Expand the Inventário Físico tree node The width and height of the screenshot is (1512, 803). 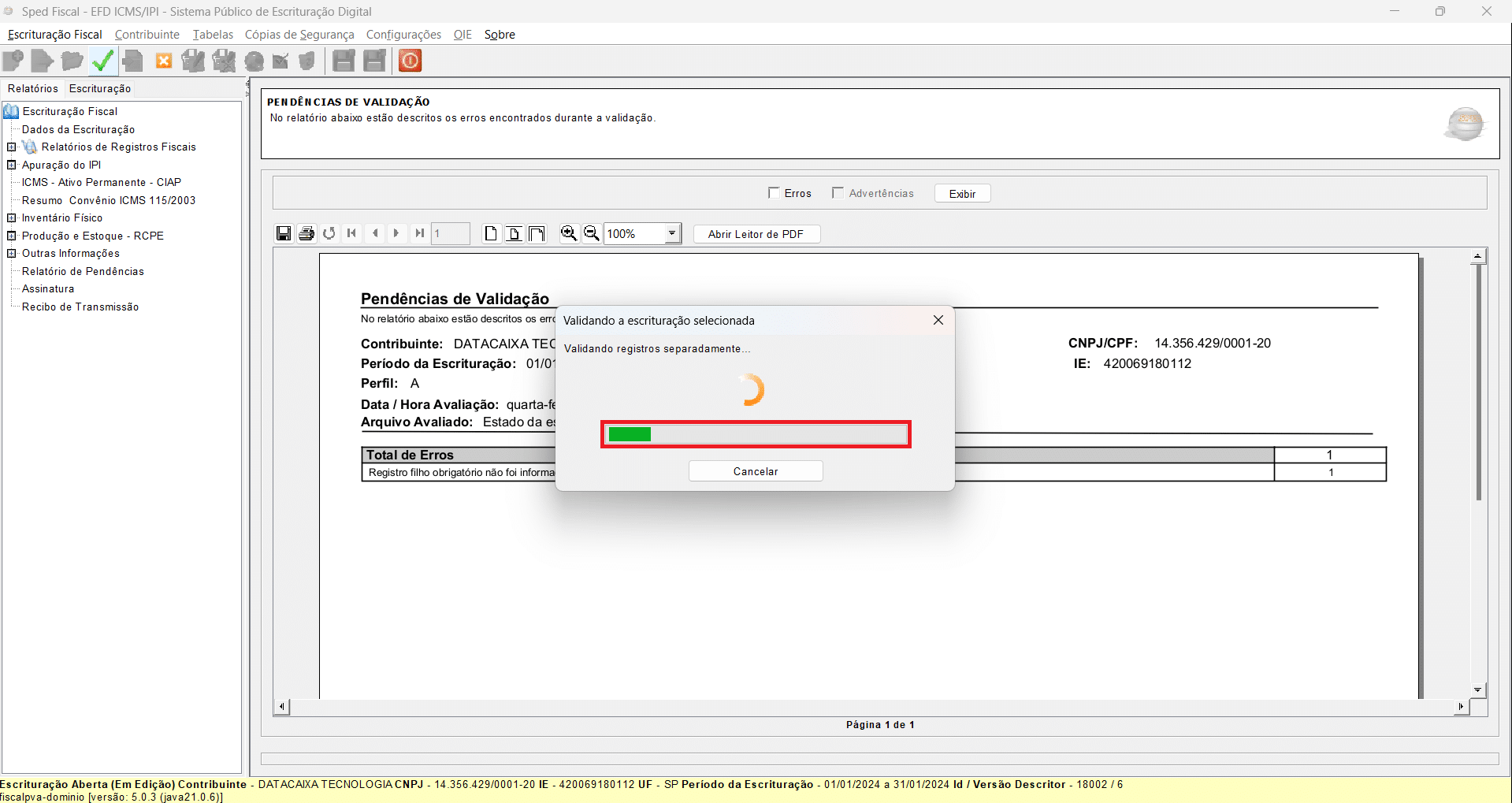(x=12, y=218)
